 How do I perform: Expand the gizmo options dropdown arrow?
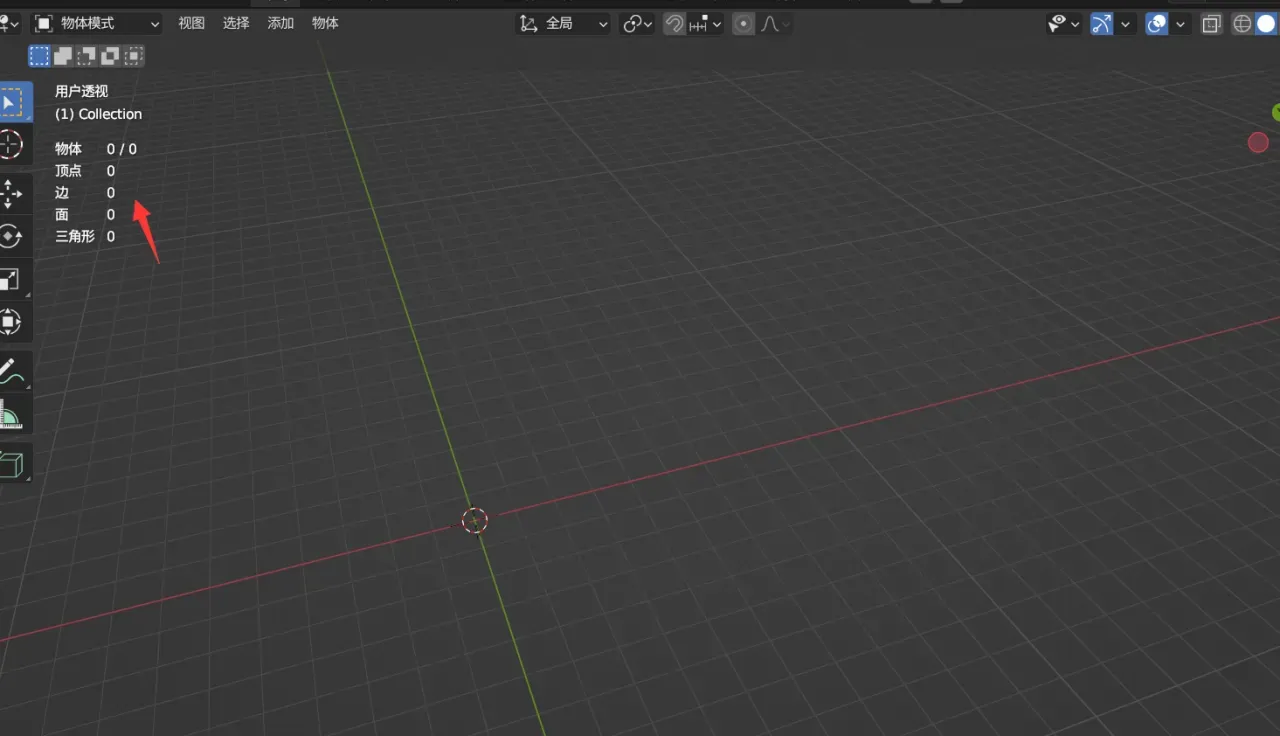tap(1126, 24)
